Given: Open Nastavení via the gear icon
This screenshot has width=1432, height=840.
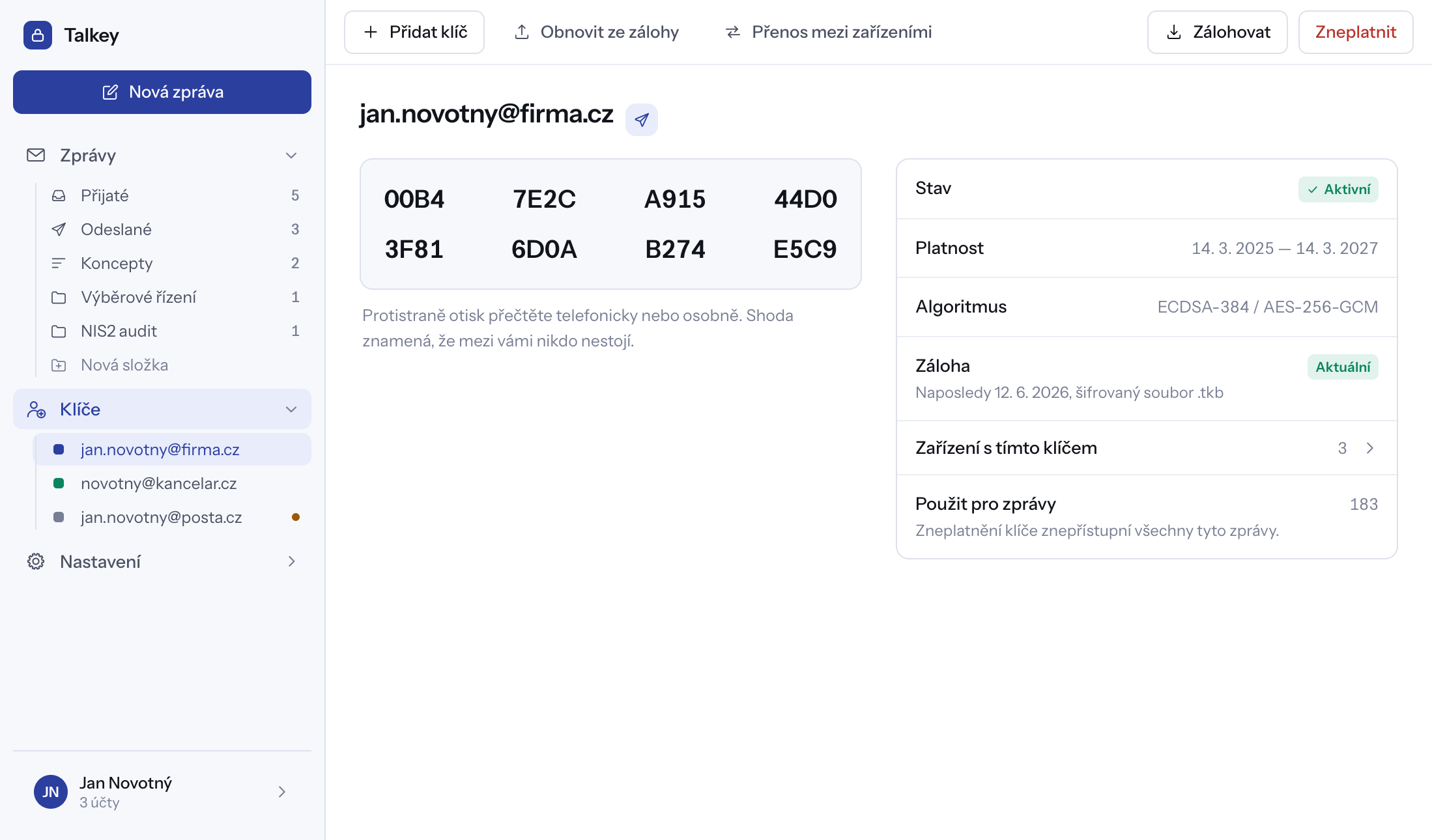Looking at the screenshot, I should (36, 561).
